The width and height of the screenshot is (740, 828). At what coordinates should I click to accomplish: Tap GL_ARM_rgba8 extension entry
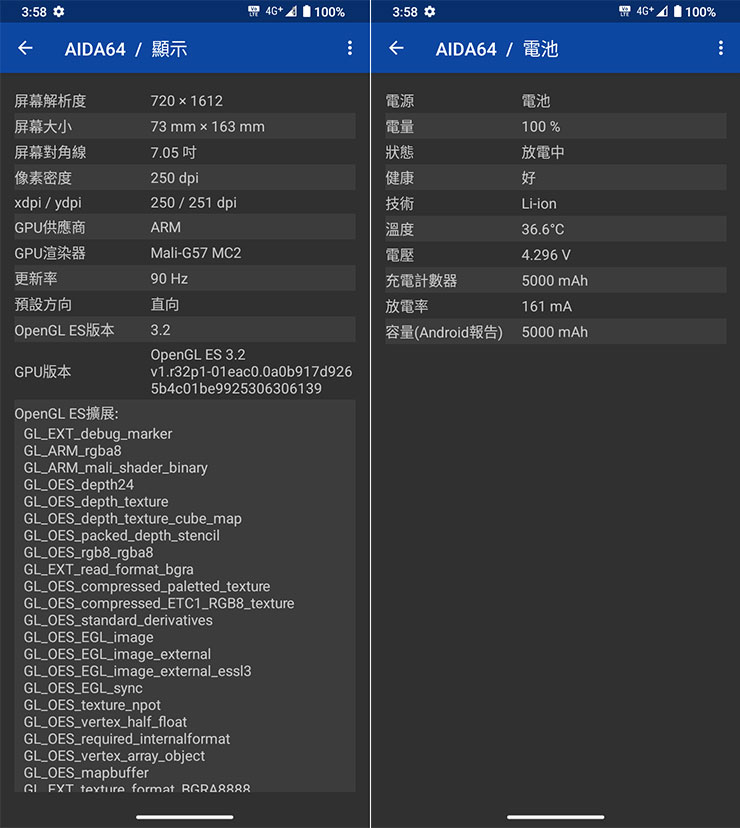click(x=72, y=451)
